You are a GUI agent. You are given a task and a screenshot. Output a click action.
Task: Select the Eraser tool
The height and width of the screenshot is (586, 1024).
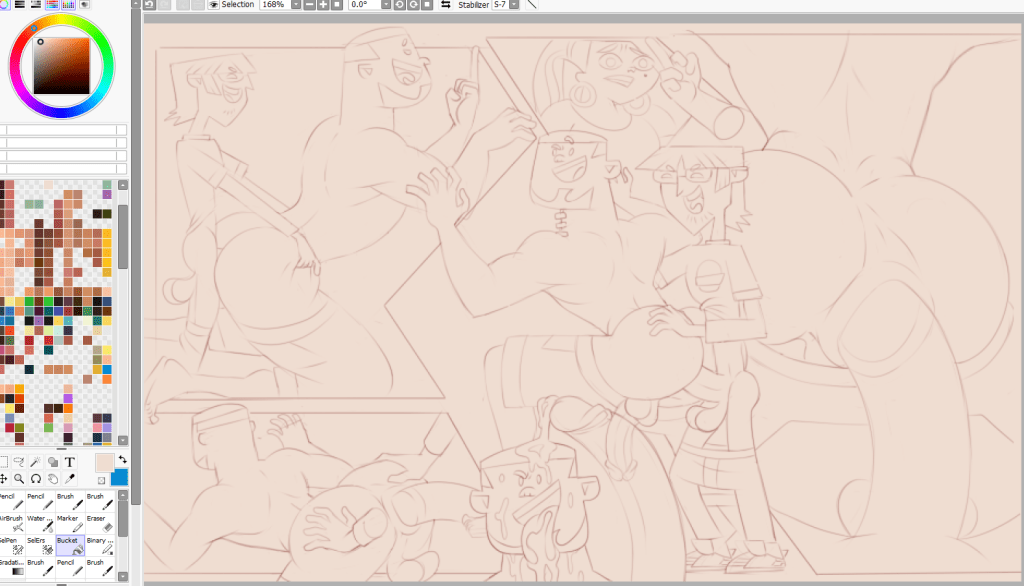[x=97, y=524]
